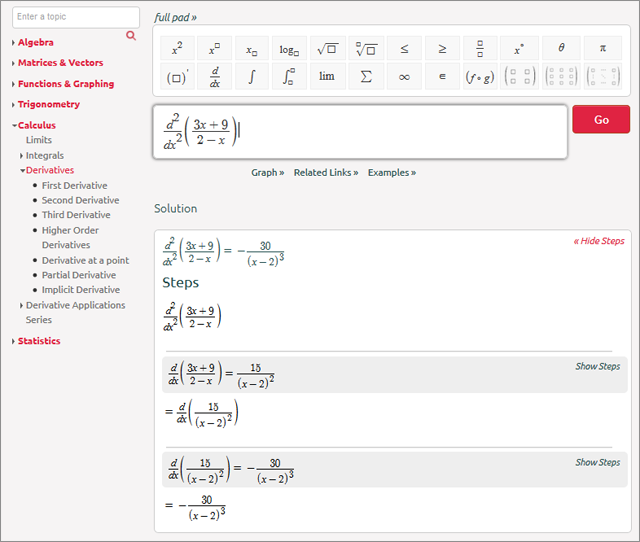Insert the nth root template
This screenshot has width=640, height=542.
point(366,49)
